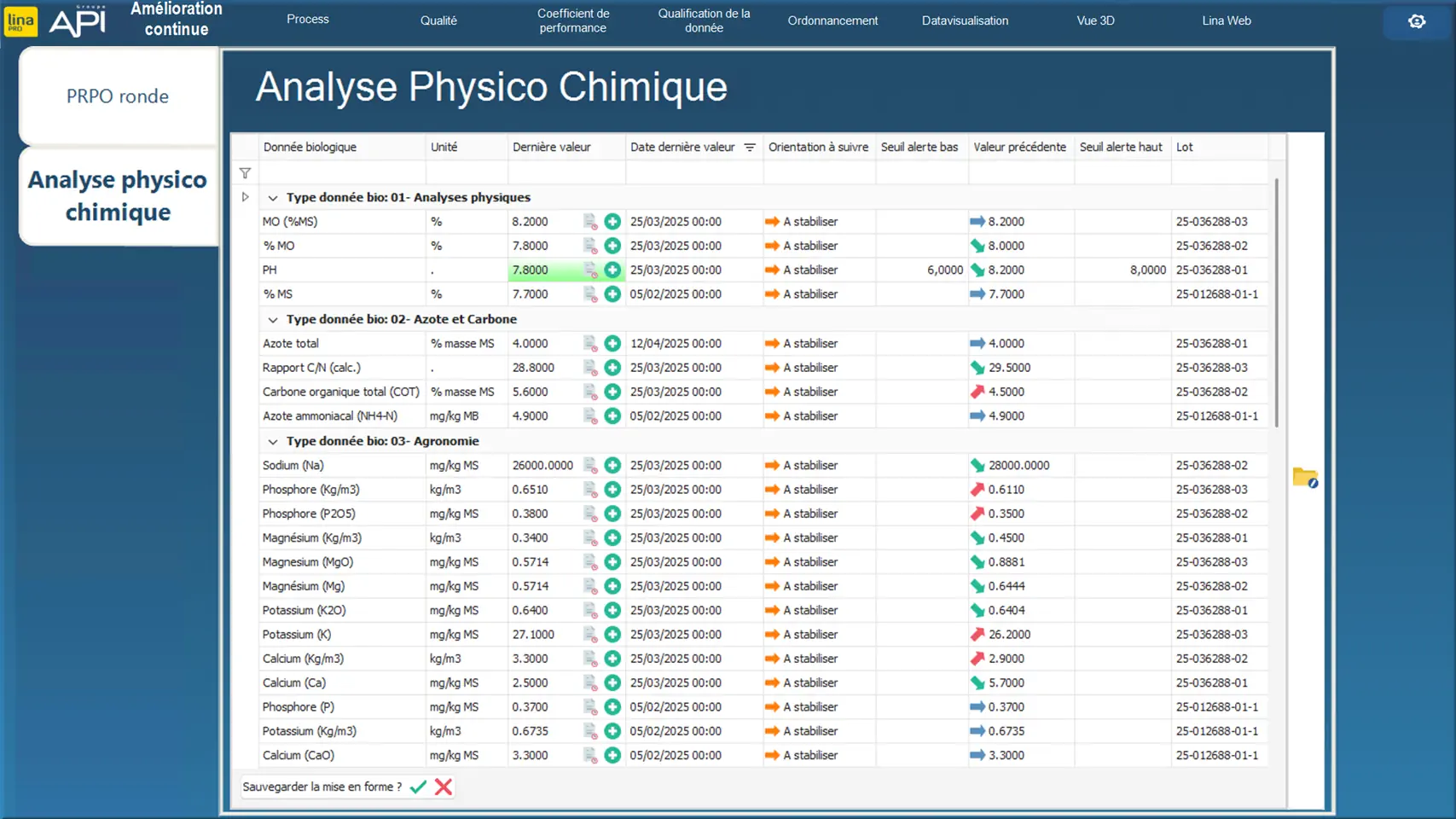Click the Lina Pro logo icon
This screenshot has height=819, width=1456.
(21, 21)
